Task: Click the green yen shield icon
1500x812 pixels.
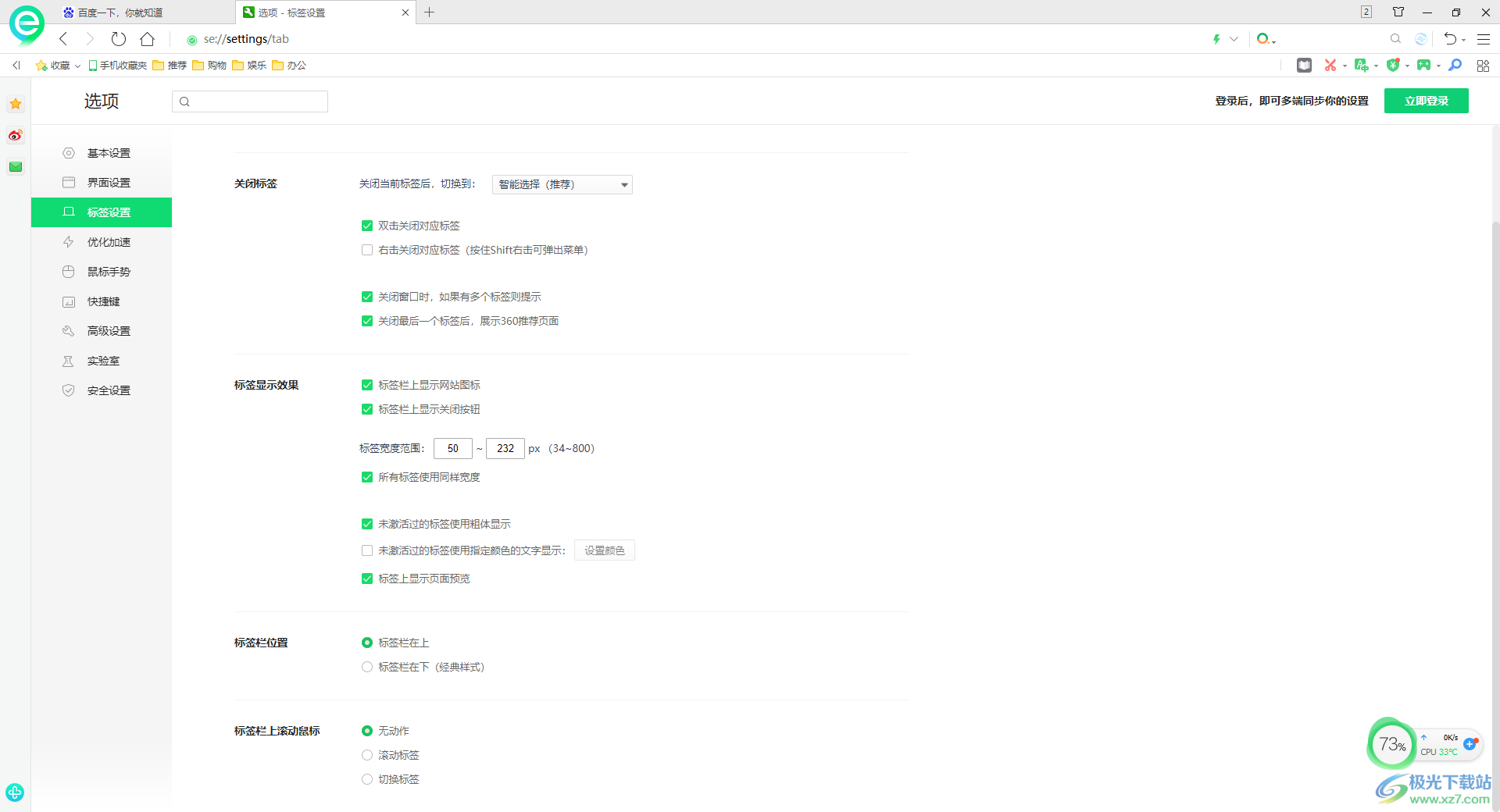Action: 1392,66
